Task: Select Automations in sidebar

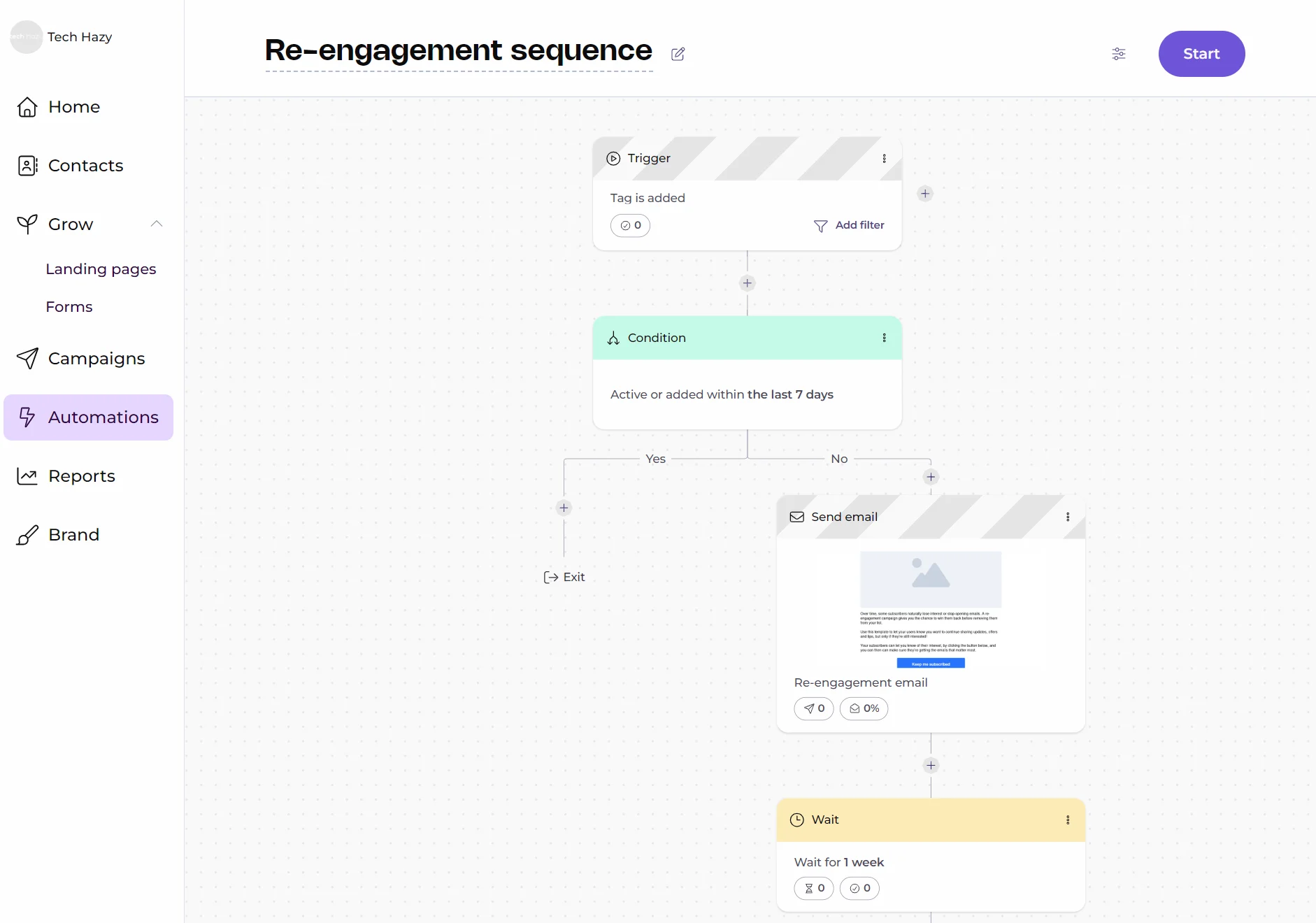Action: coord(88,417)
